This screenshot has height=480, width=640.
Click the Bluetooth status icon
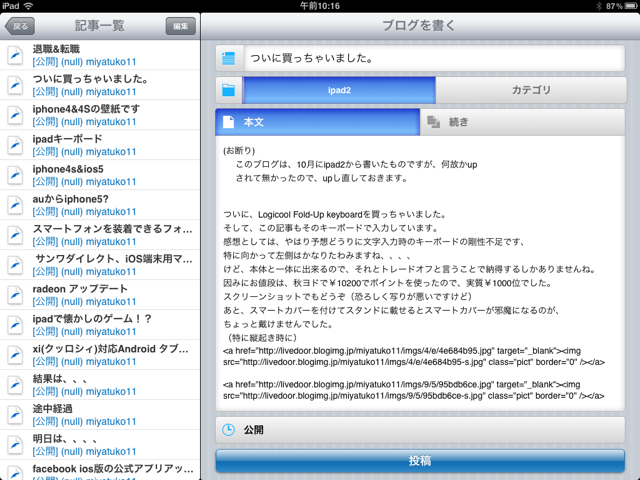click(599, 6)
